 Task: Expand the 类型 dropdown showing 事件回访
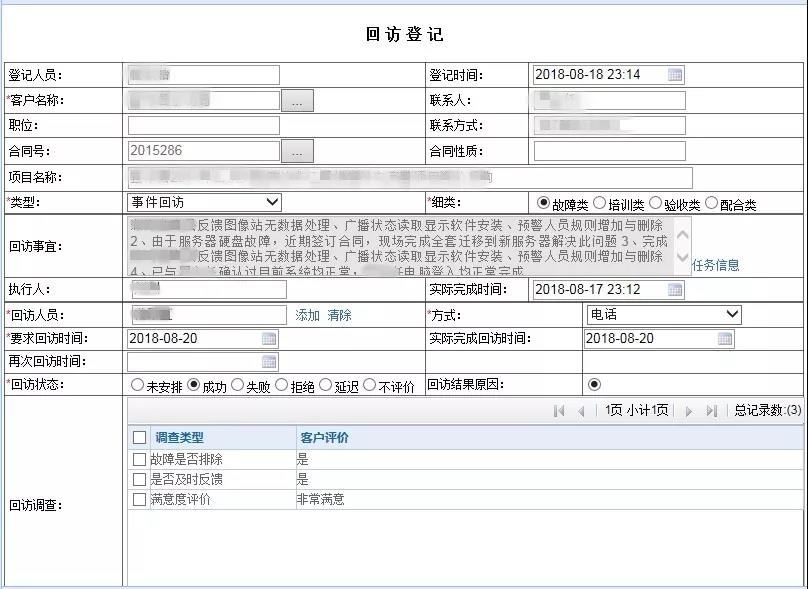click(x=205, y=203)
